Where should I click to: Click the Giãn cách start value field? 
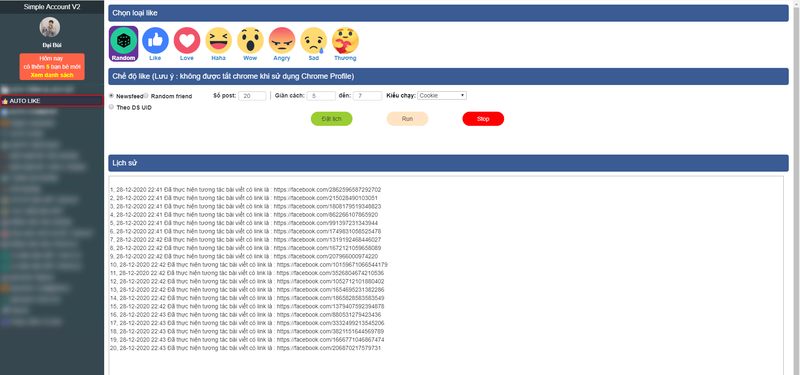321,96
